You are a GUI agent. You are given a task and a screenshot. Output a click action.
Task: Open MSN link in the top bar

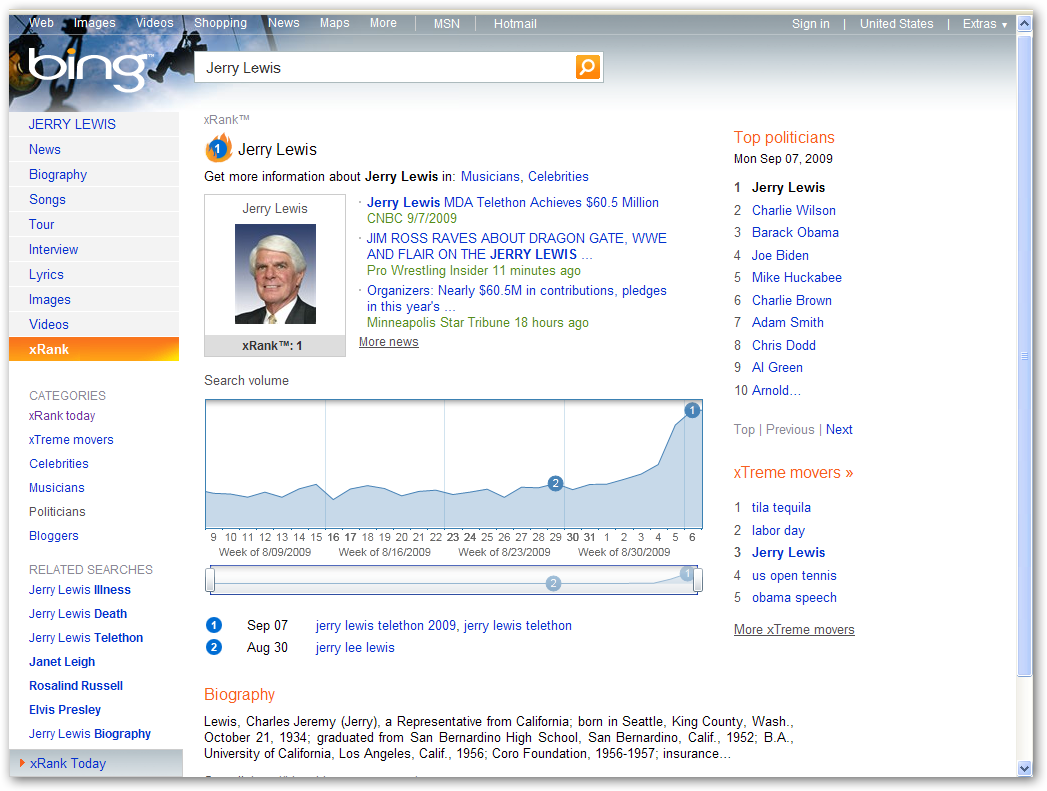(x=447, y=23)
